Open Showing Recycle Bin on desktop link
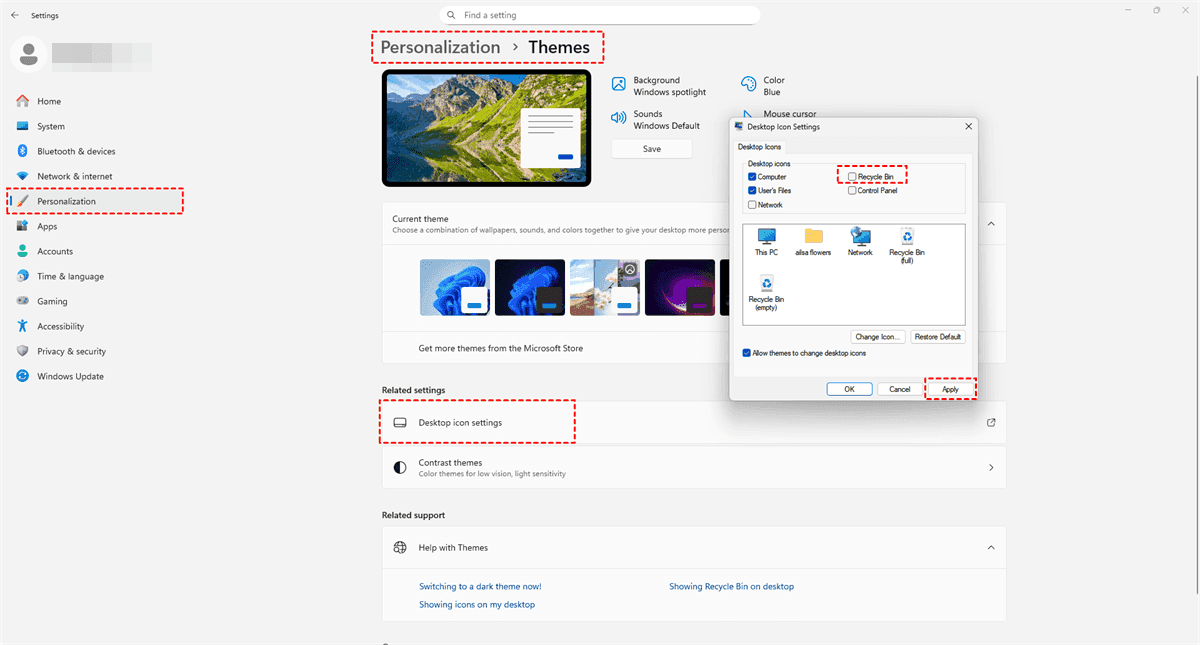 [x=731, y=587]
